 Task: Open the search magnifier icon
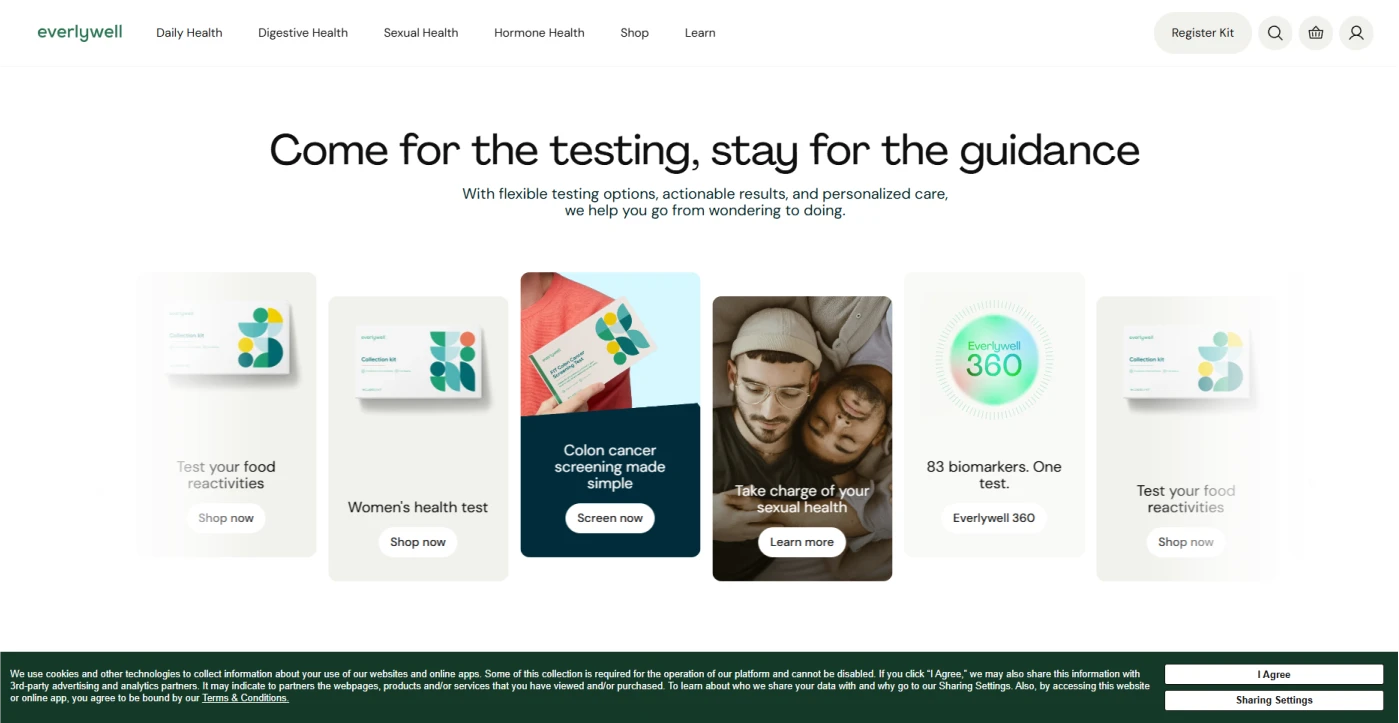[1275, 33]
